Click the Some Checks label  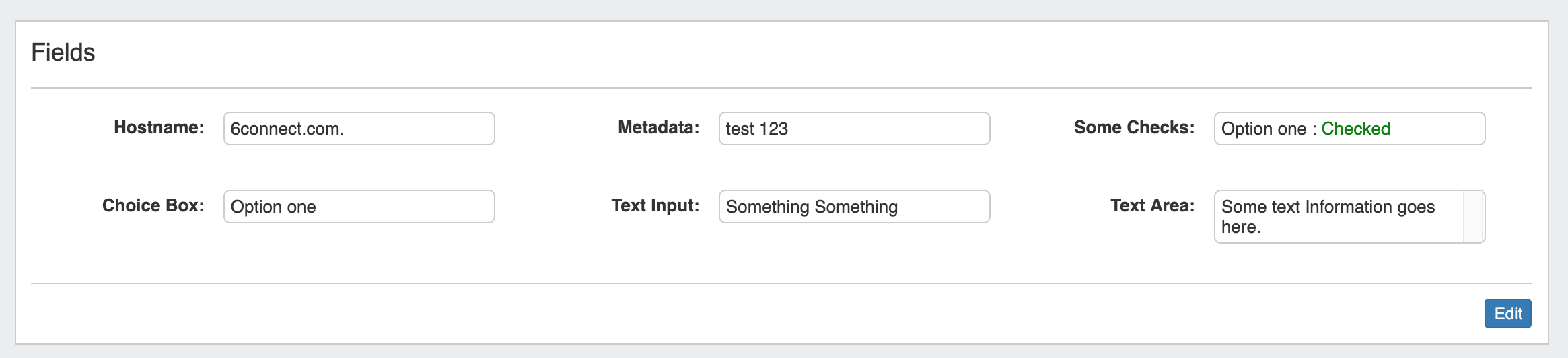1134,128
